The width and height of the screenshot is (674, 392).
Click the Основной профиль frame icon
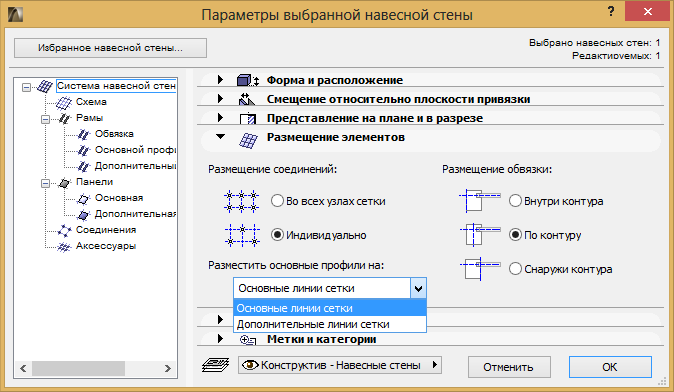83,150
